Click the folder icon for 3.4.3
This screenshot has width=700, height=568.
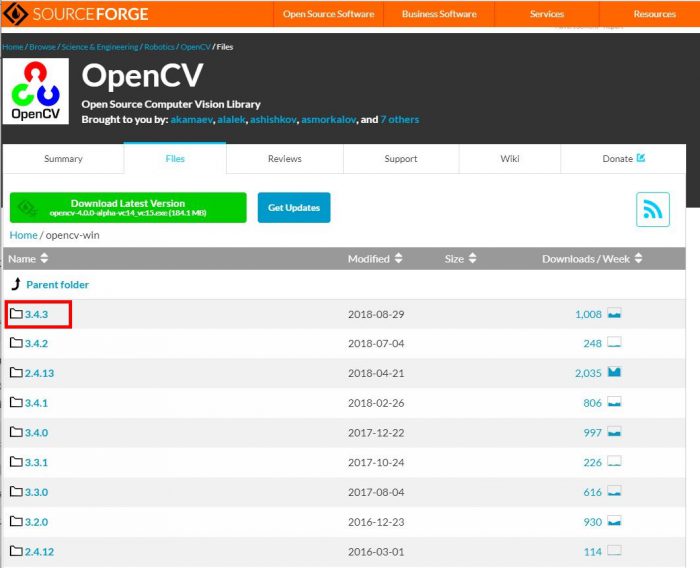(x=16, y=313)
